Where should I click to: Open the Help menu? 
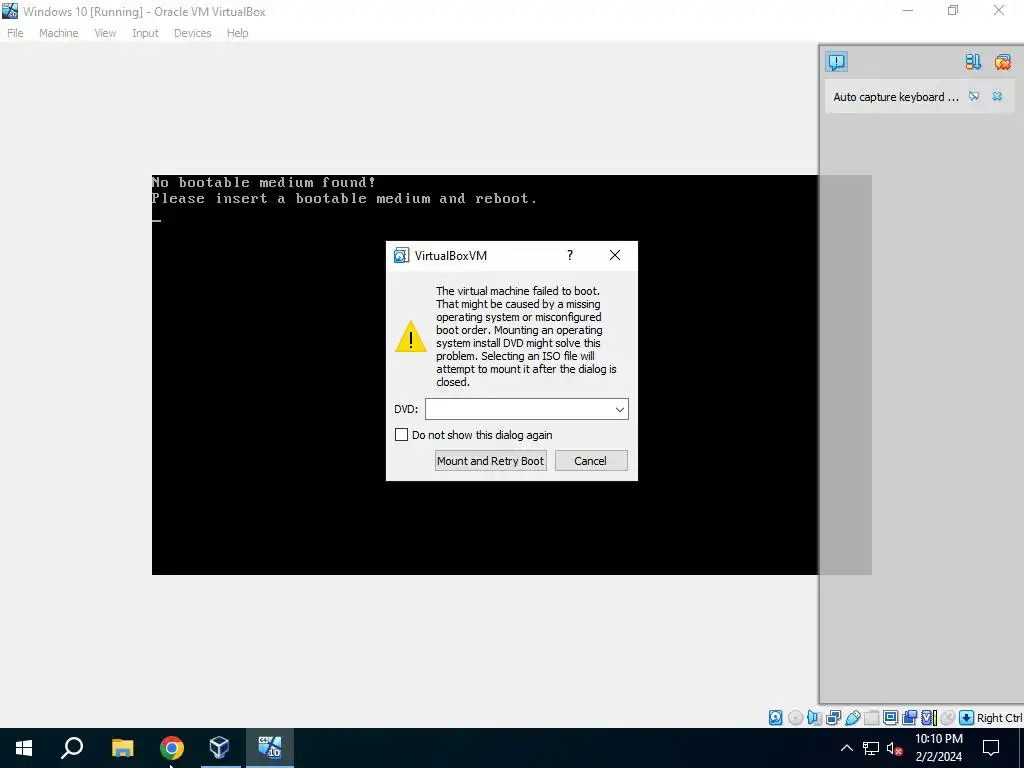click(x=237, y=33)
